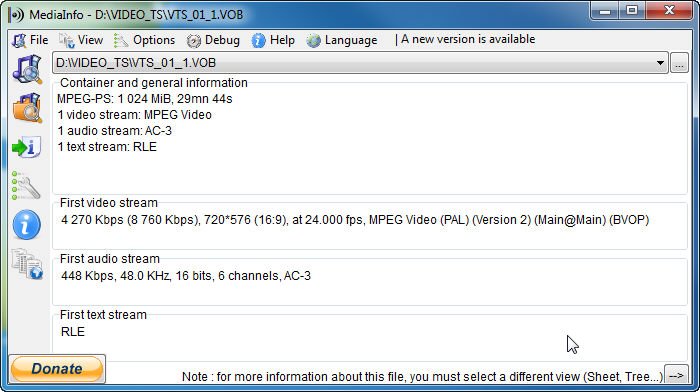Click the arrow button beside the note
The height and width of the screenshot is (392, 700).
point(676,375)
